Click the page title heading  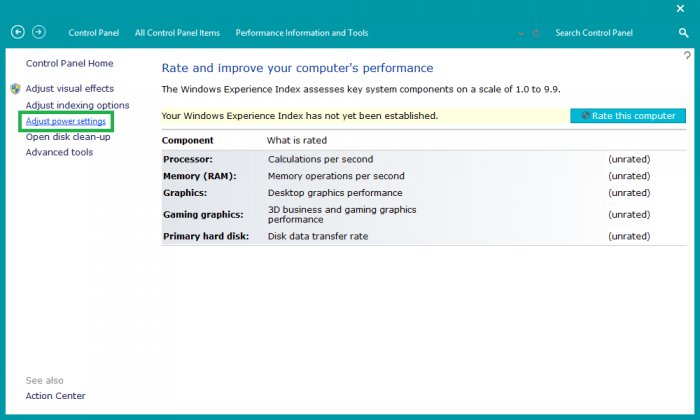point(297,68)
